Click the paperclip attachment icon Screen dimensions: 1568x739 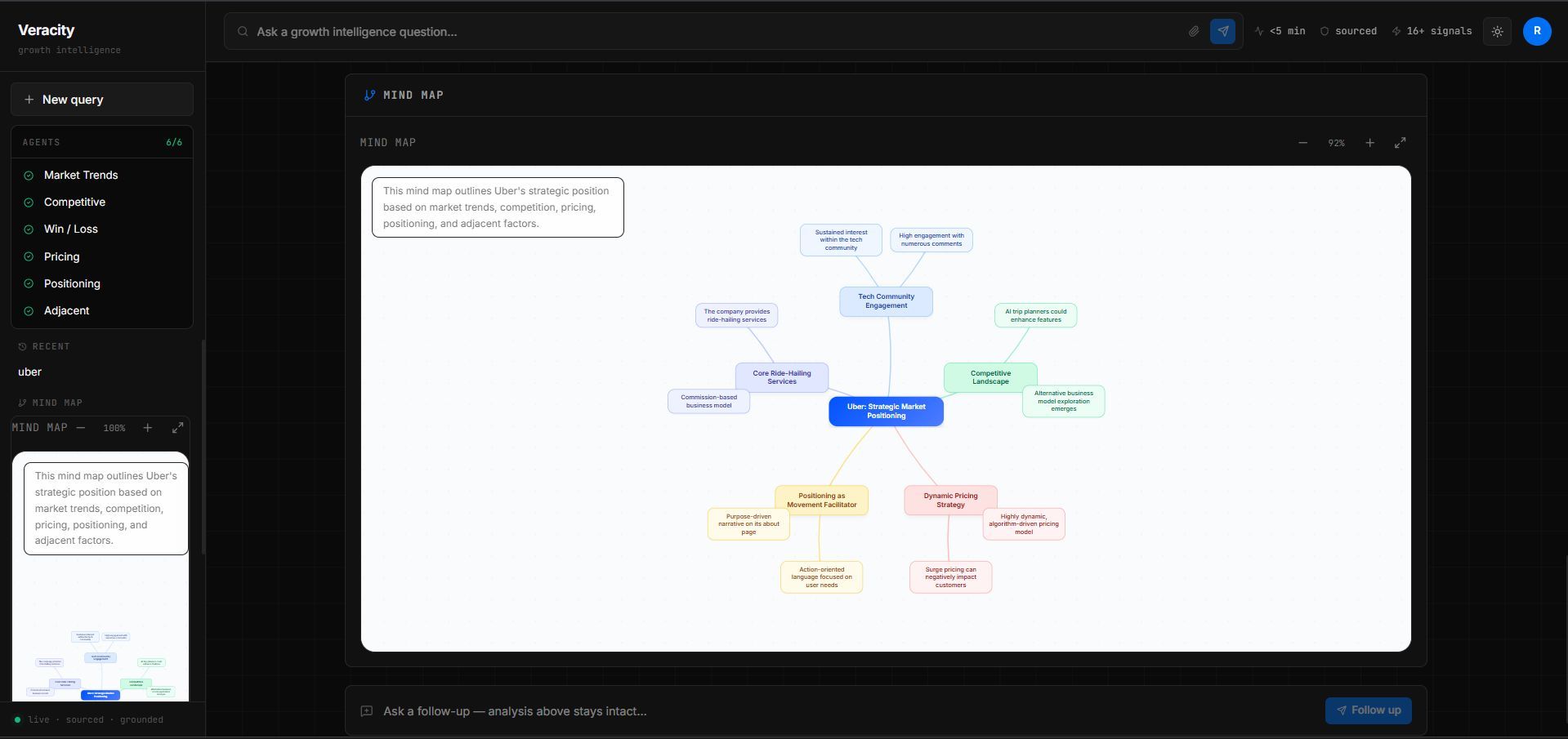1194,31
